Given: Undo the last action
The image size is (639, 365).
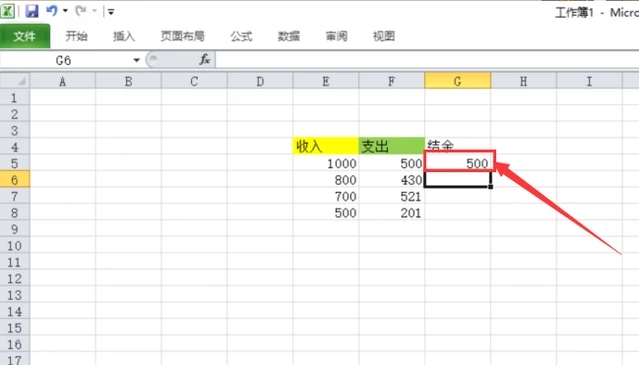Looking at the screenshot, I should pyautogui.click(x=51, y=11).
